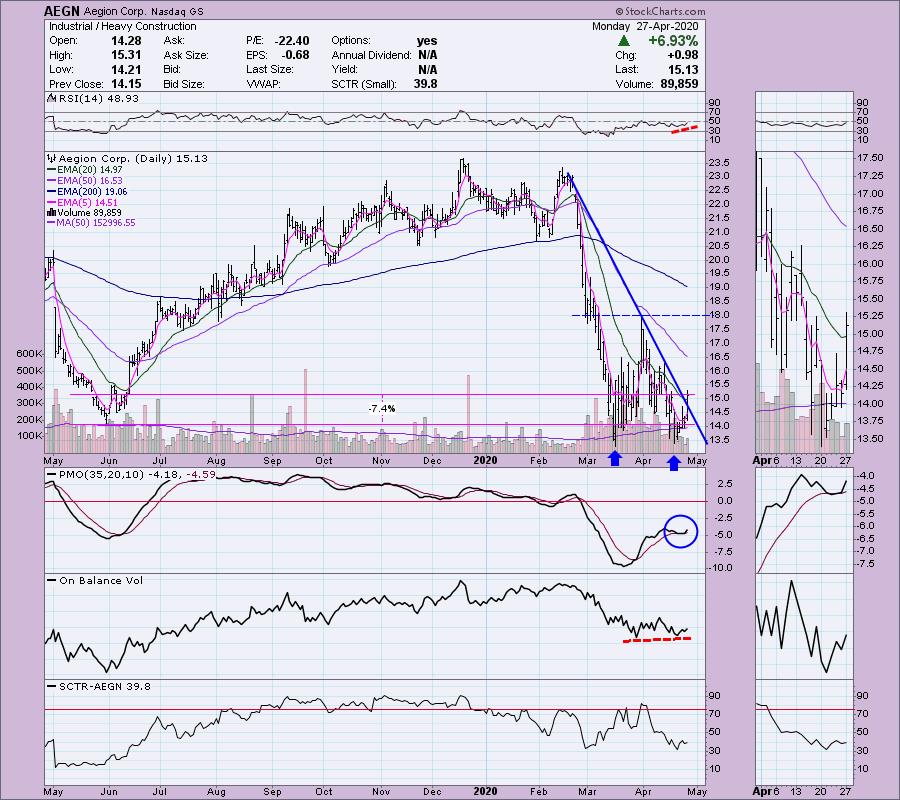Select the Prev Close value 14.15
Screen dimensions: 900x800
126,84
